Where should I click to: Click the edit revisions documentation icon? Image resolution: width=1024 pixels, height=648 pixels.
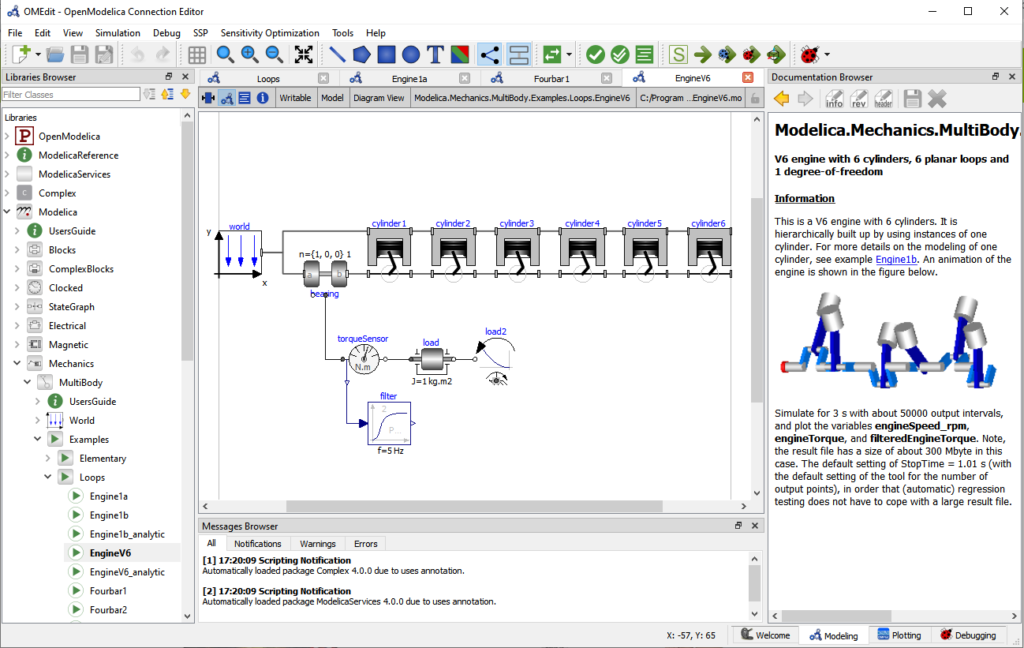coord(859,99)
